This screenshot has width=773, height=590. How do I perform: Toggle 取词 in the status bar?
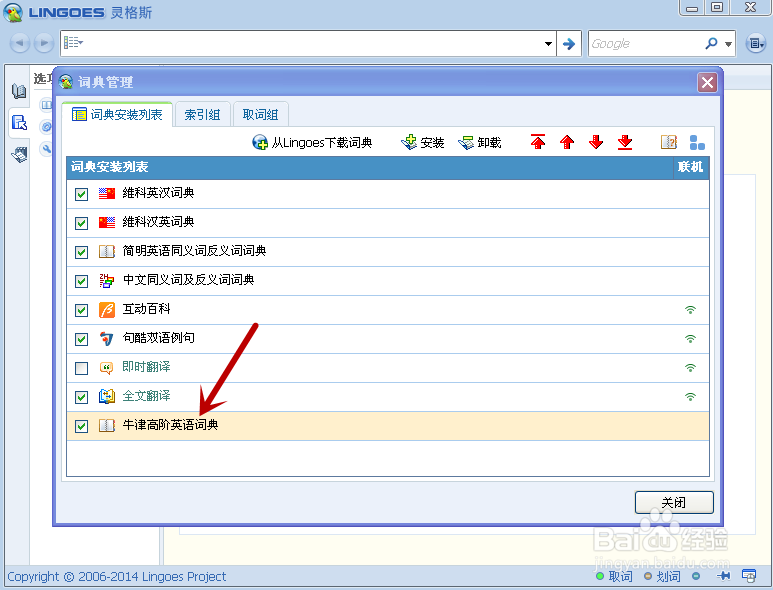614,576
